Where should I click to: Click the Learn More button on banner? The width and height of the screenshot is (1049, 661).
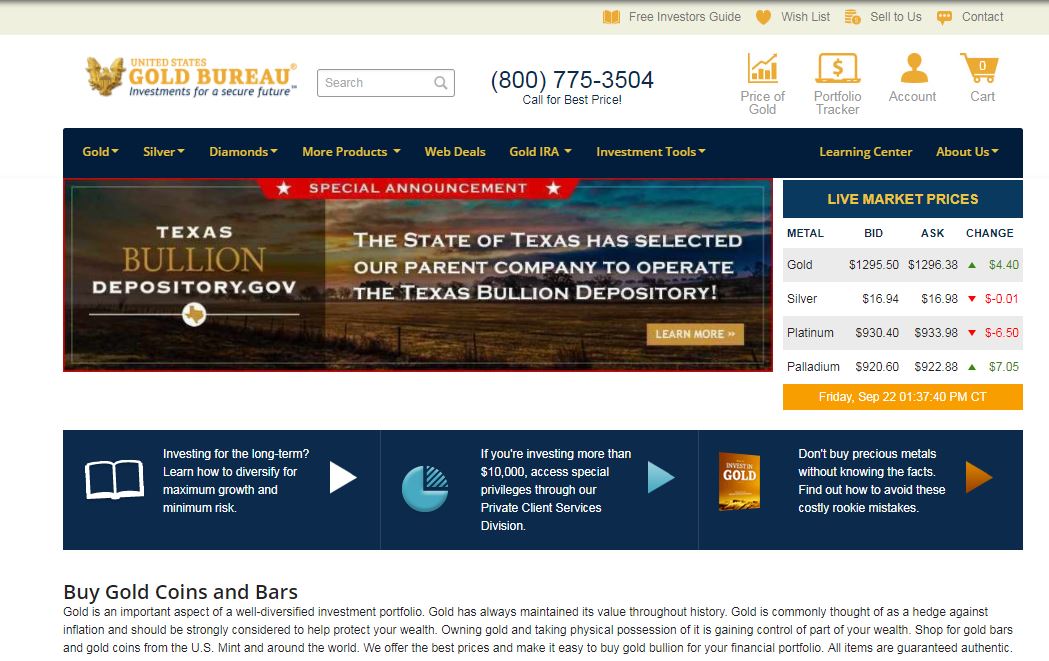click(695, 334)
